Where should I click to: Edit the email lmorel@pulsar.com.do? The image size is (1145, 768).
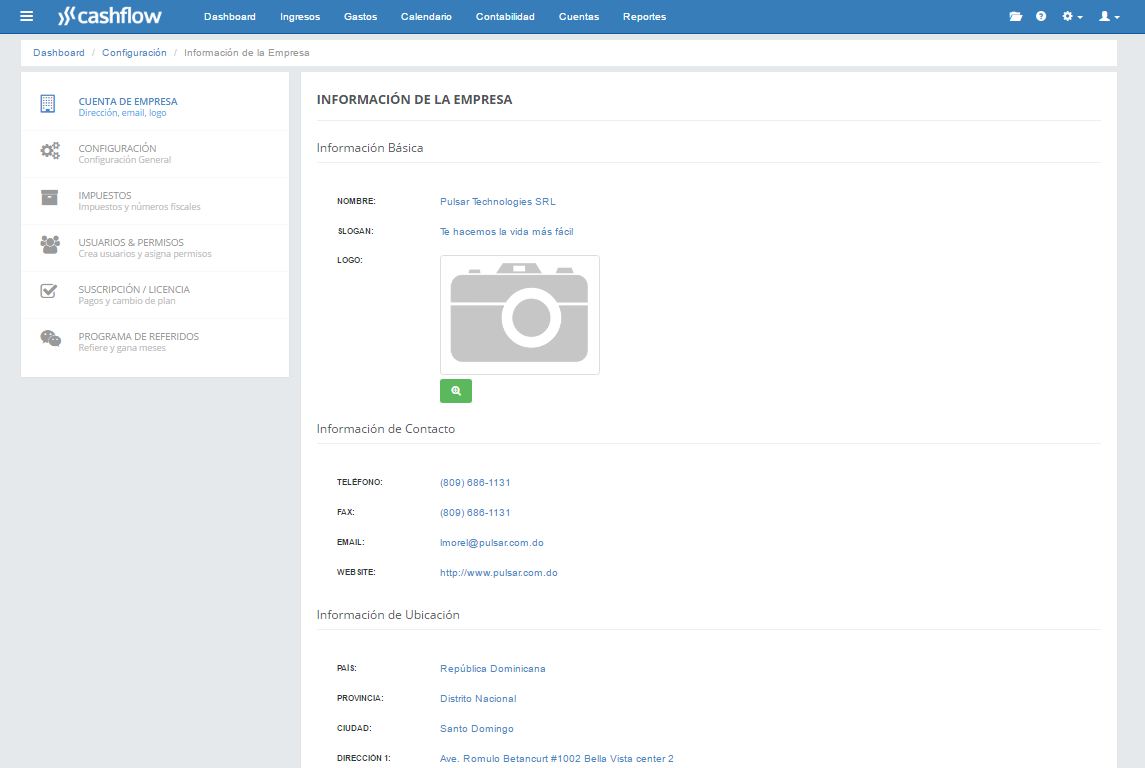click(x=492, y=542)
